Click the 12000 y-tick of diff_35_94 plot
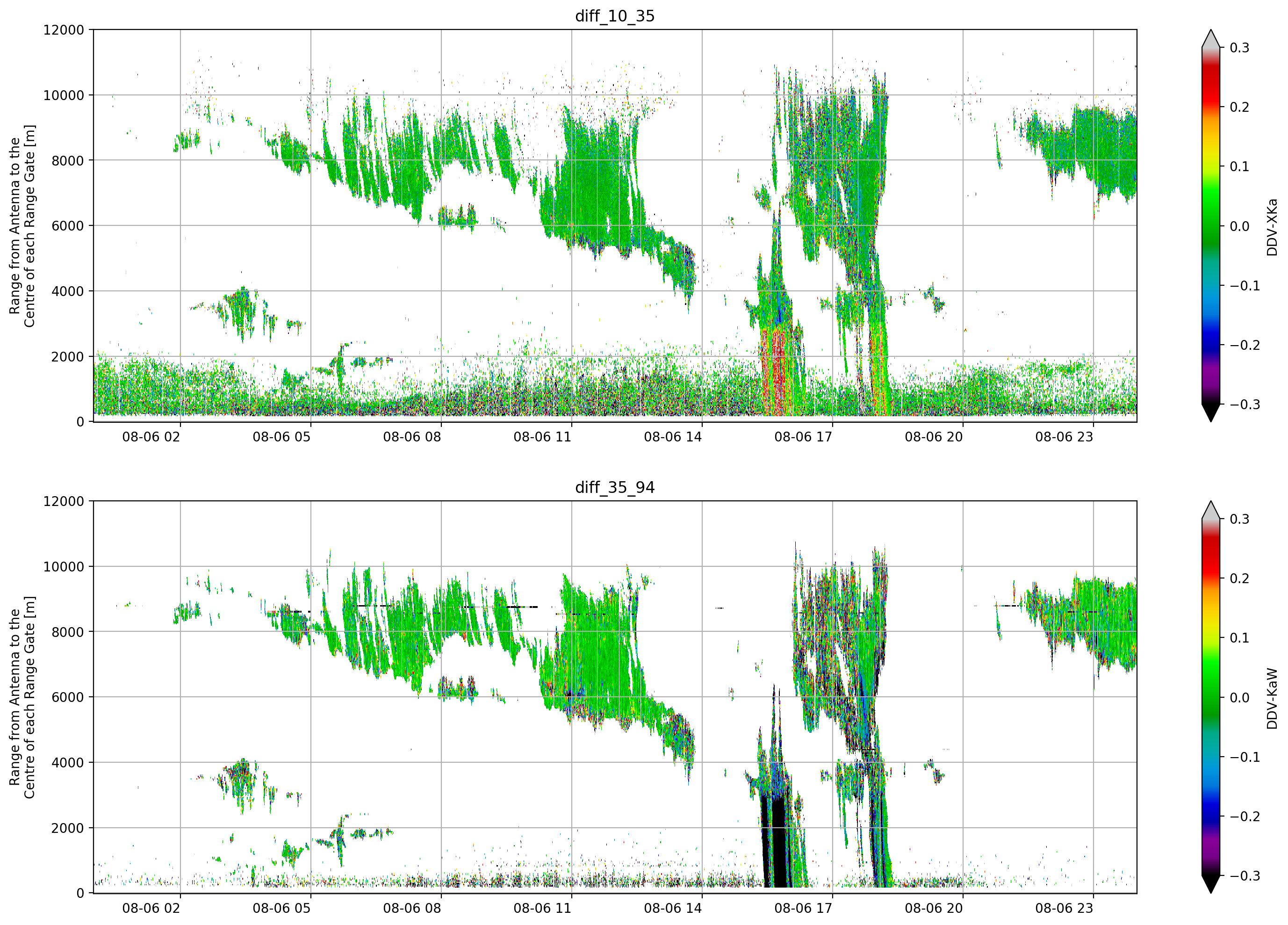1288x925 pixels. pyautogui.click(x=64, y=501)
